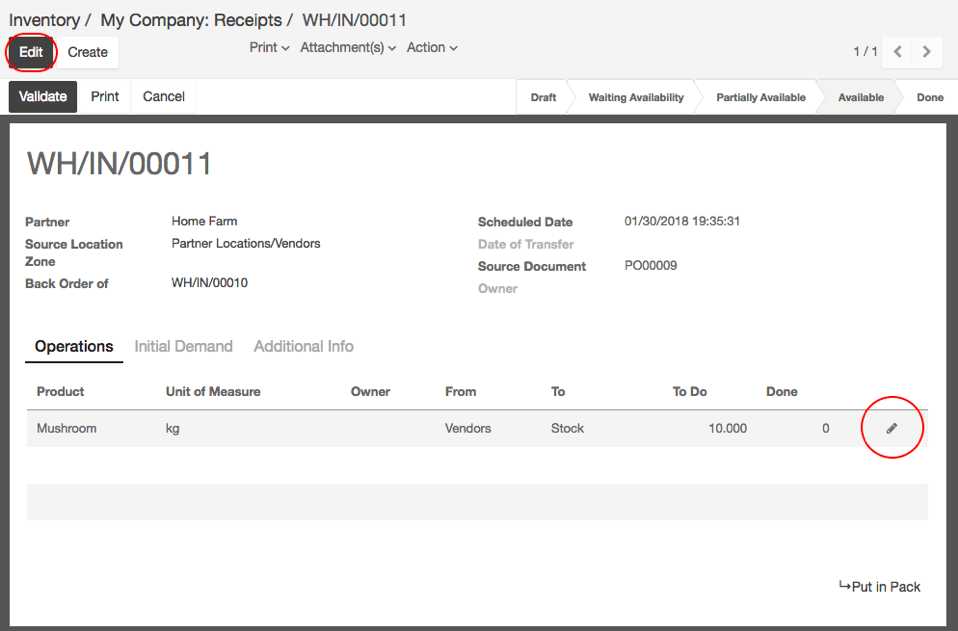This screenshot has height=631, width=958.
Task: Click the Done quantity 0 cell
Action: point(825,428)
